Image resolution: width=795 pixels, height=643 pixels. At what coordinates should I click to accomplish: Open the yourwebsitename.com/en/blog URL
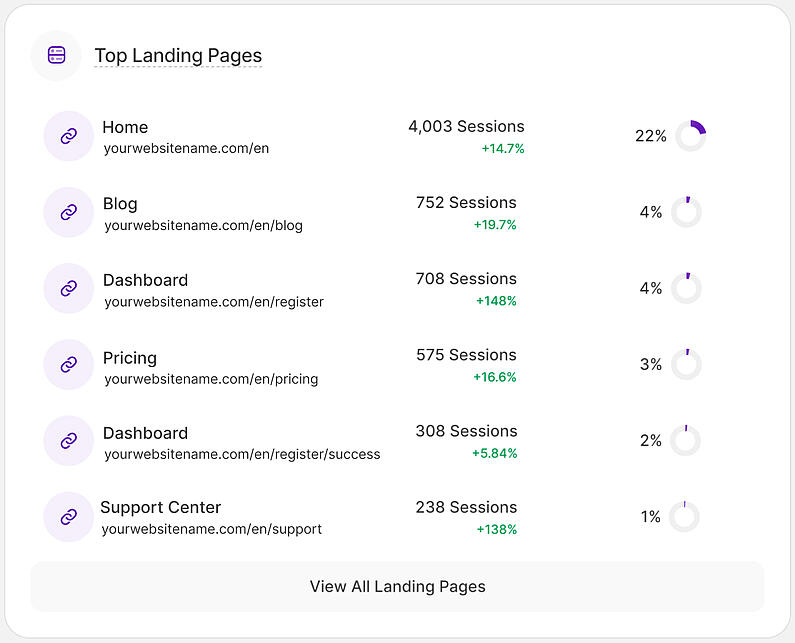click(203, 225)
